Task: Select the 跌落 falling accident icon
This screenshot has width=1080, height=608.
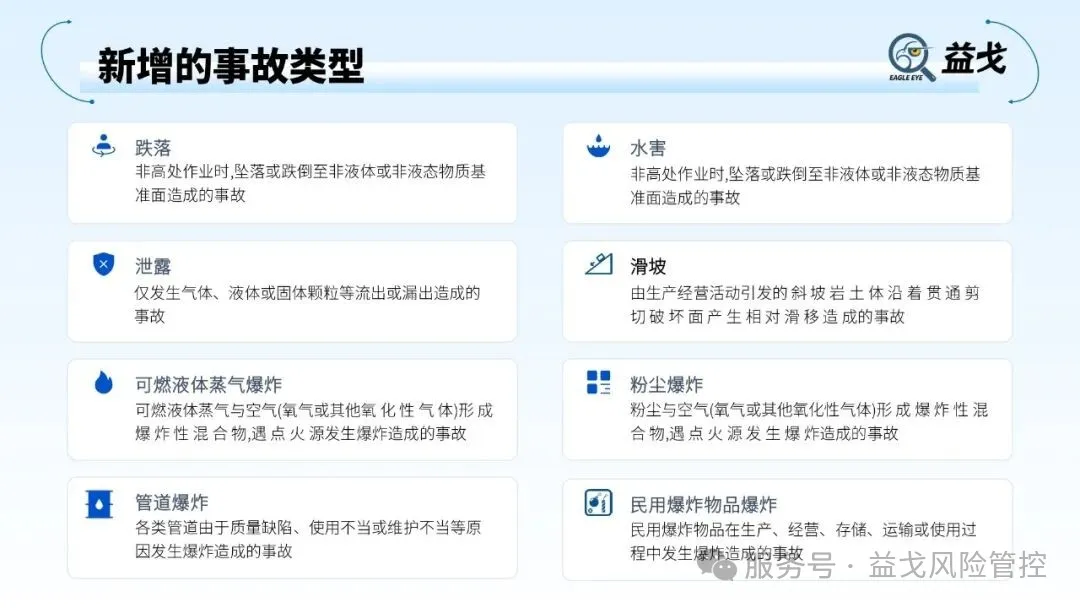Action: pos(104,144)
